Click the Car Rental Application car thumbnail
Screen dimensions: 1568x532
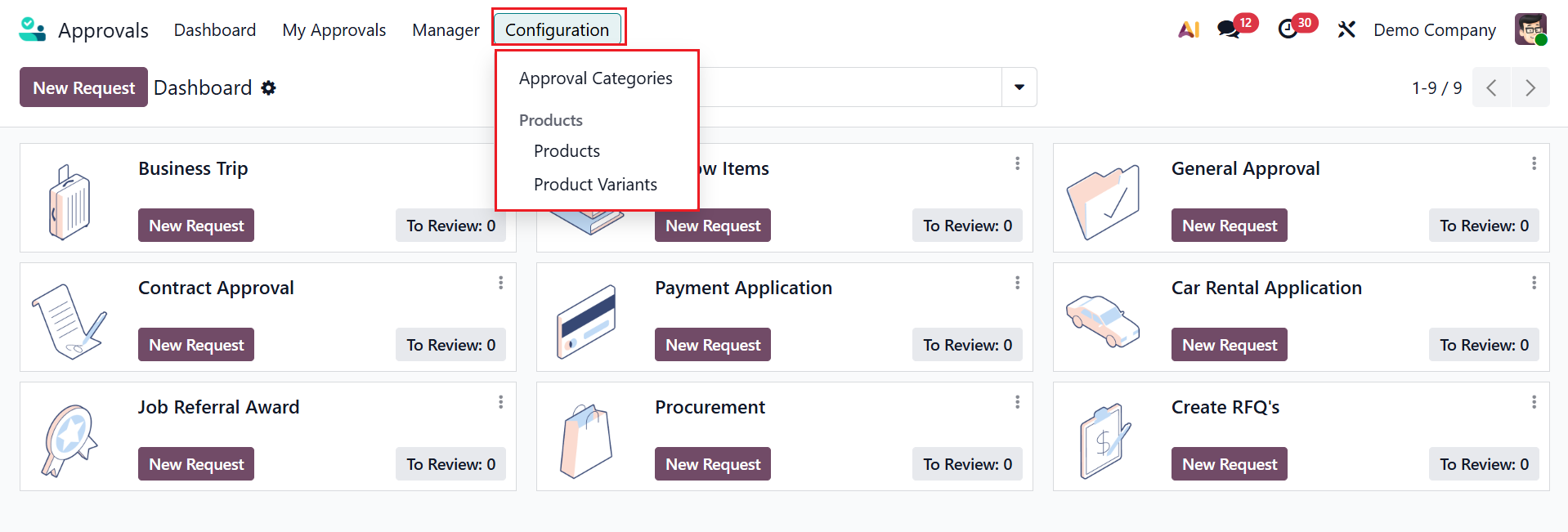tap(1103, 320)
